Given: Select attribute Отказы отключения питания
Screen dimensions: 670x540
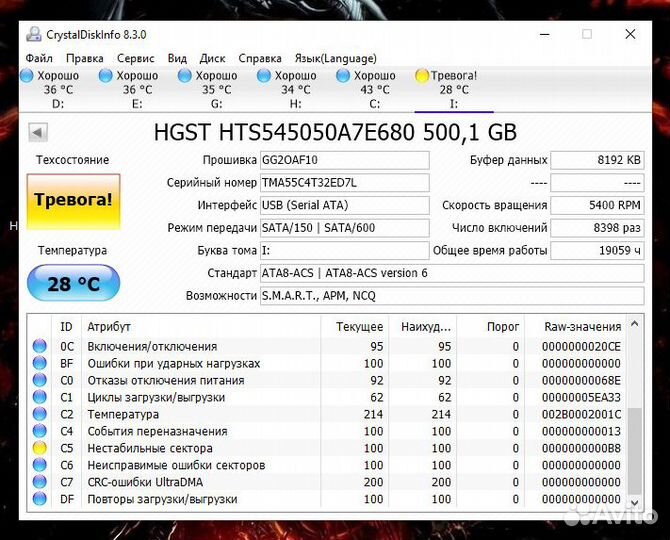Looking at the screenshot, I should point(166,380).
